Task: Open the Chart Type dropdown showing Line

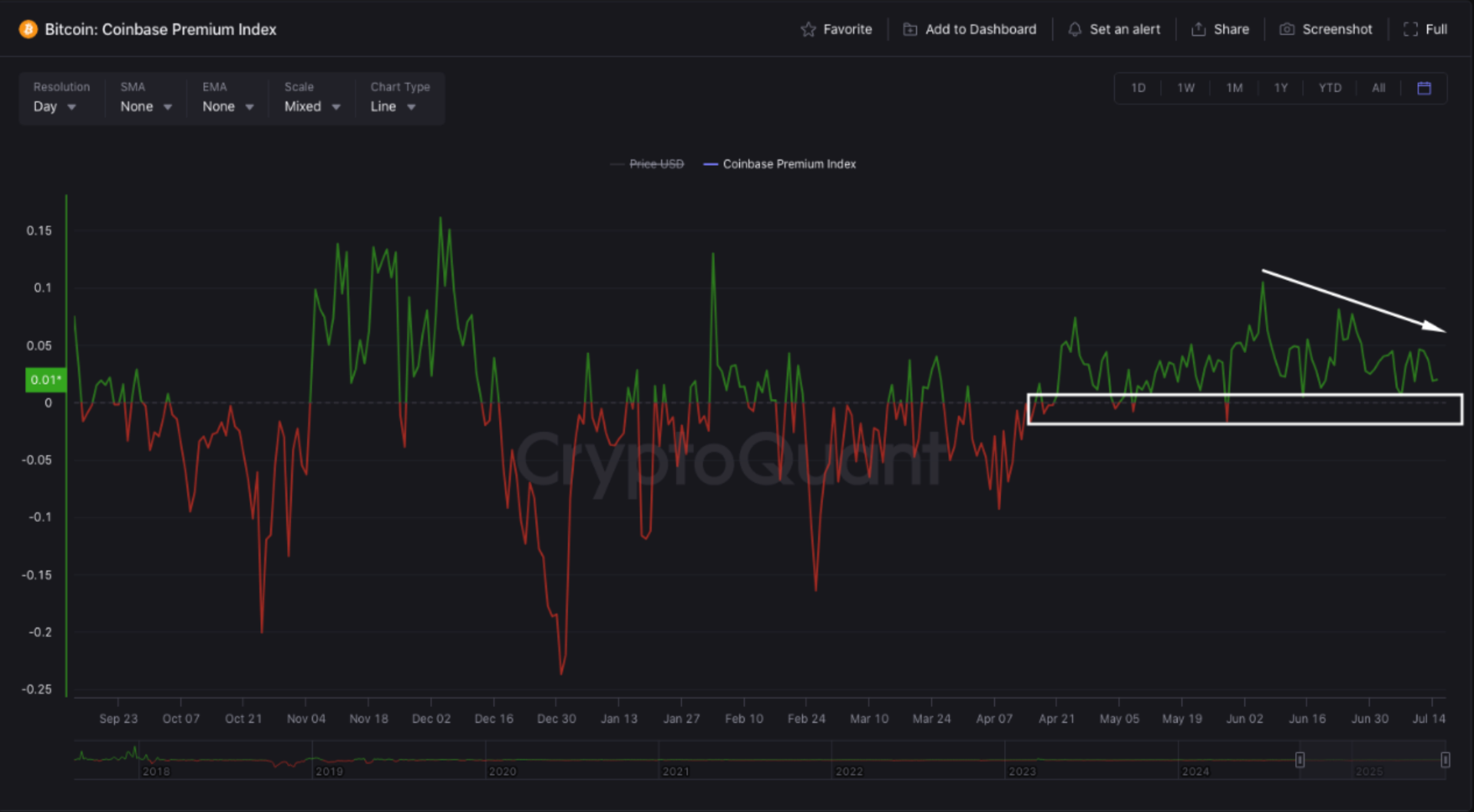Action: [x=392, y=107]
